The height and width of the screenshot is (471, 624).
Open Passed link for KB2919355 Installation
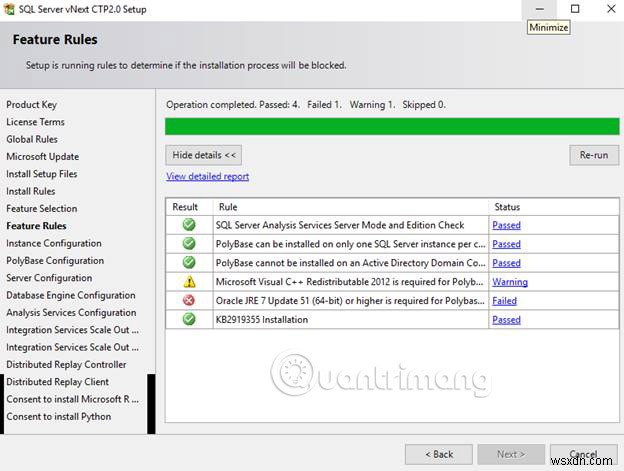coord(506,320)
